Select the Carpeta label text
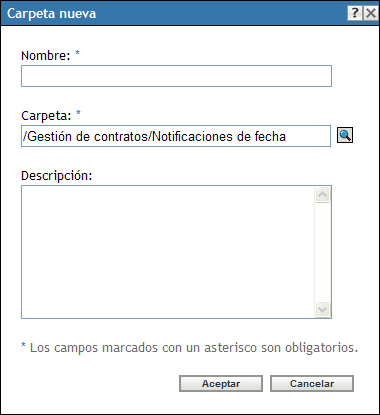380x415 pixels. tap(46, 116)
